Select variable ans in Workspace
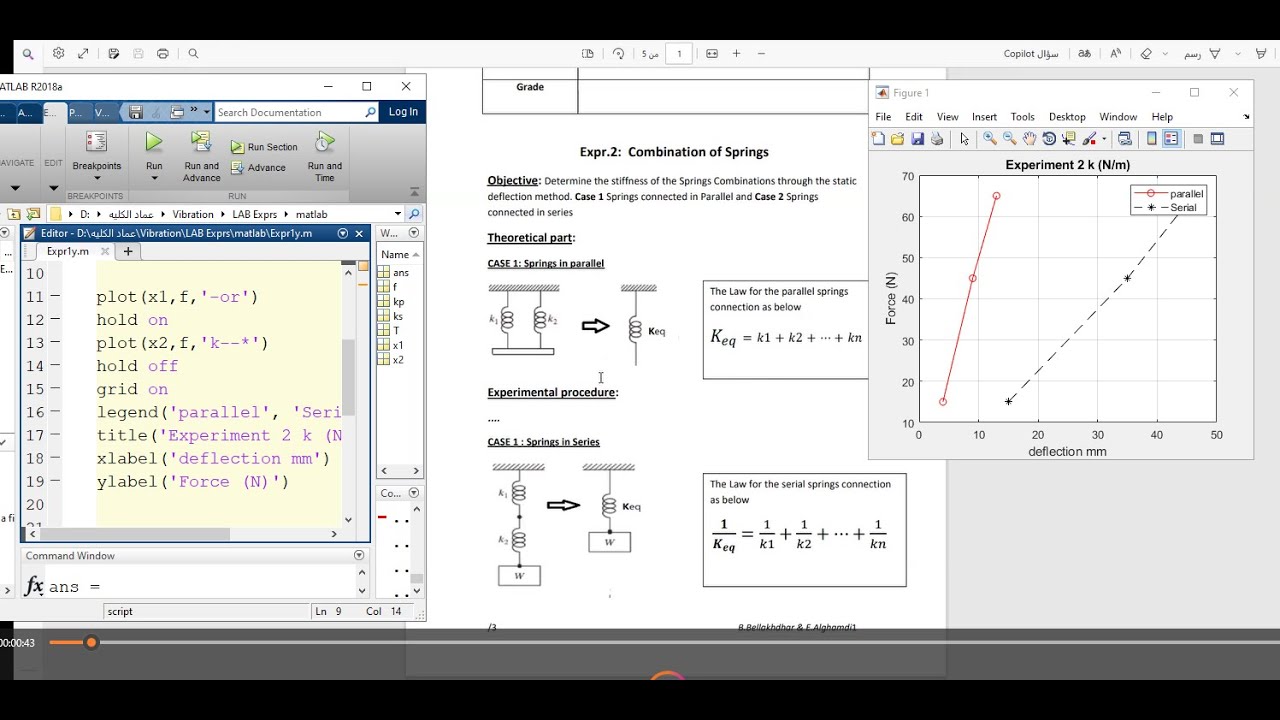This screenshot has height=720, width=1280. (400, 272)
